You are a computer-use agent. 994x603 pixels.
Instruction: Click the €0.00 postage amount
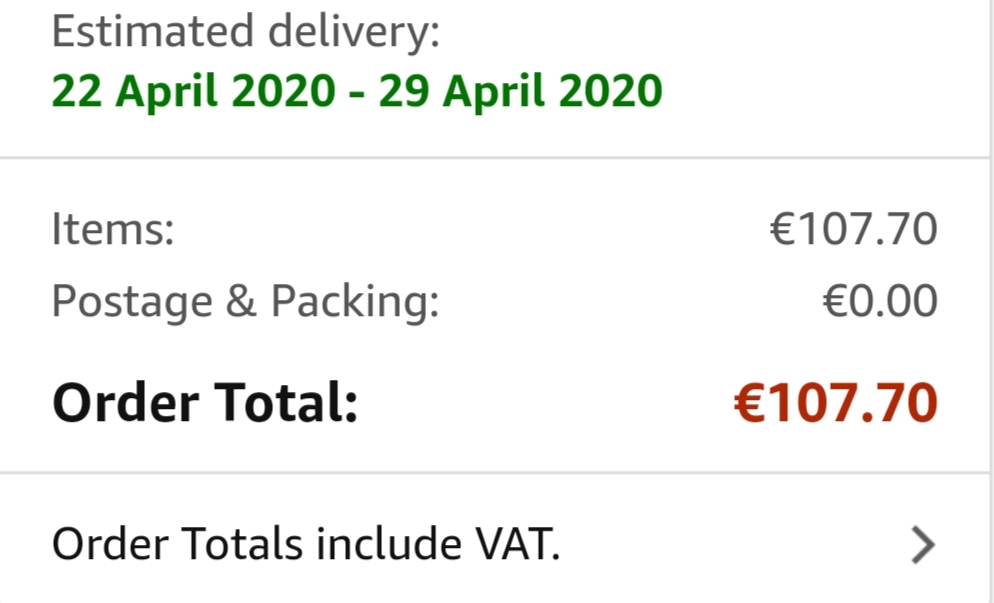click(880, 301)
